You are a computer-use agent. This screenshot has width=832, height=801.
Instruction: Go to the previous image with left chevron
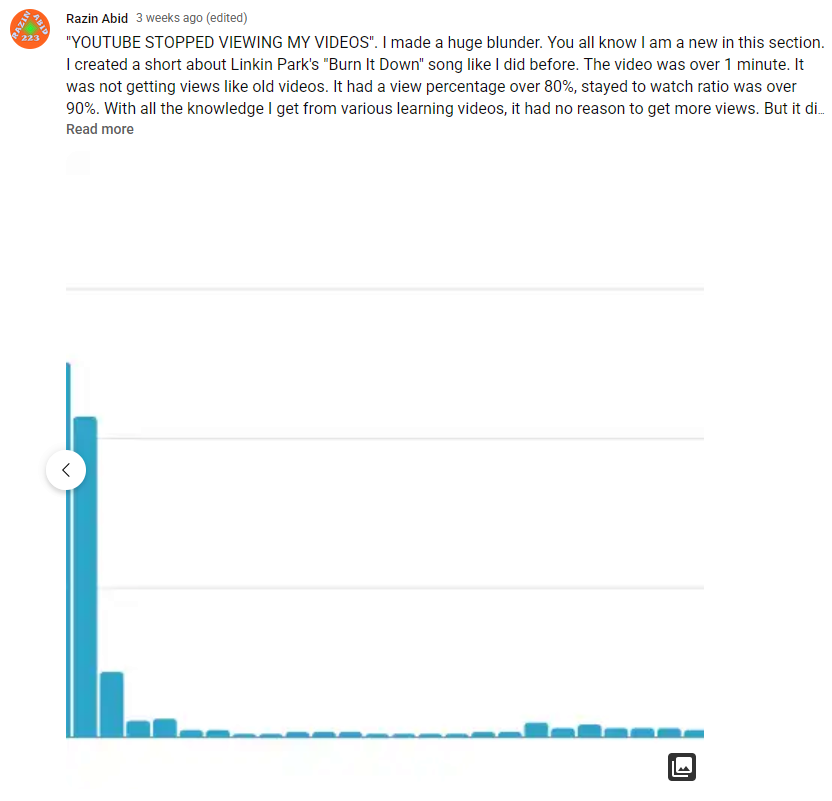66,470
